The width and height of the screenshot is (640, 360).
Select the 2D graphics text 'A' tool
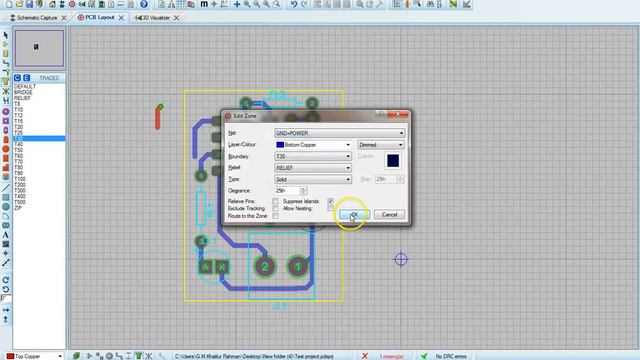[x=5, y=235]
